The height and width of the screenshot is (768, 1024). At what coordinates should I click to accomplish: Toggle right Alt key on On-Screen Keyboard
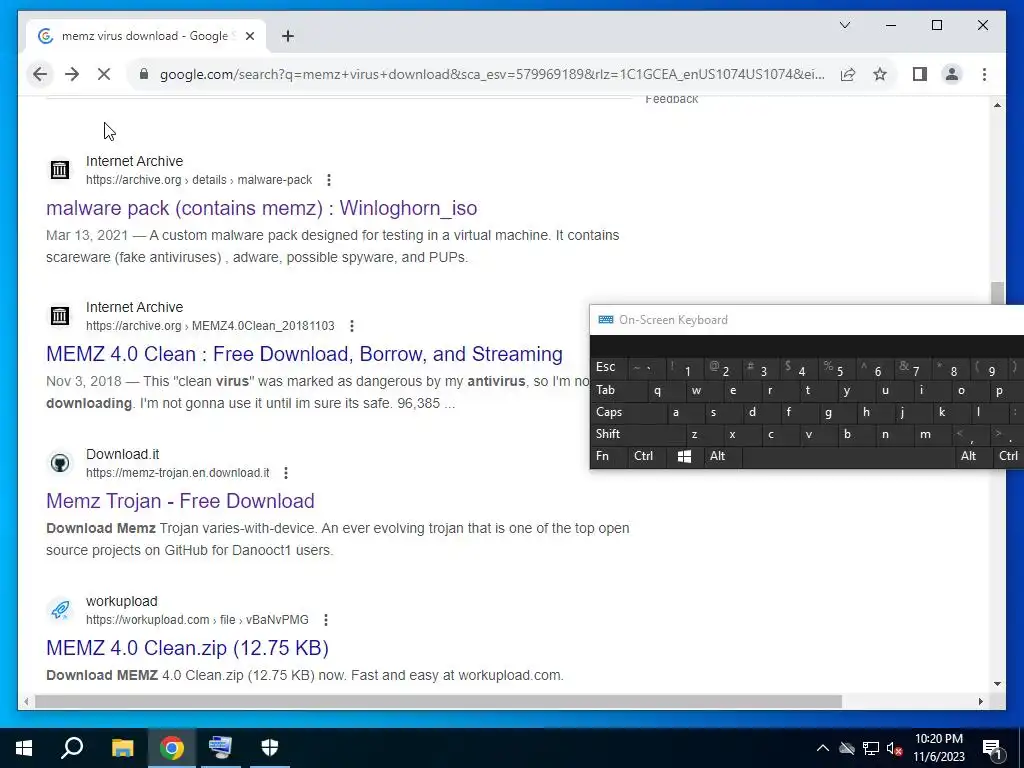(x=973, y=456)
